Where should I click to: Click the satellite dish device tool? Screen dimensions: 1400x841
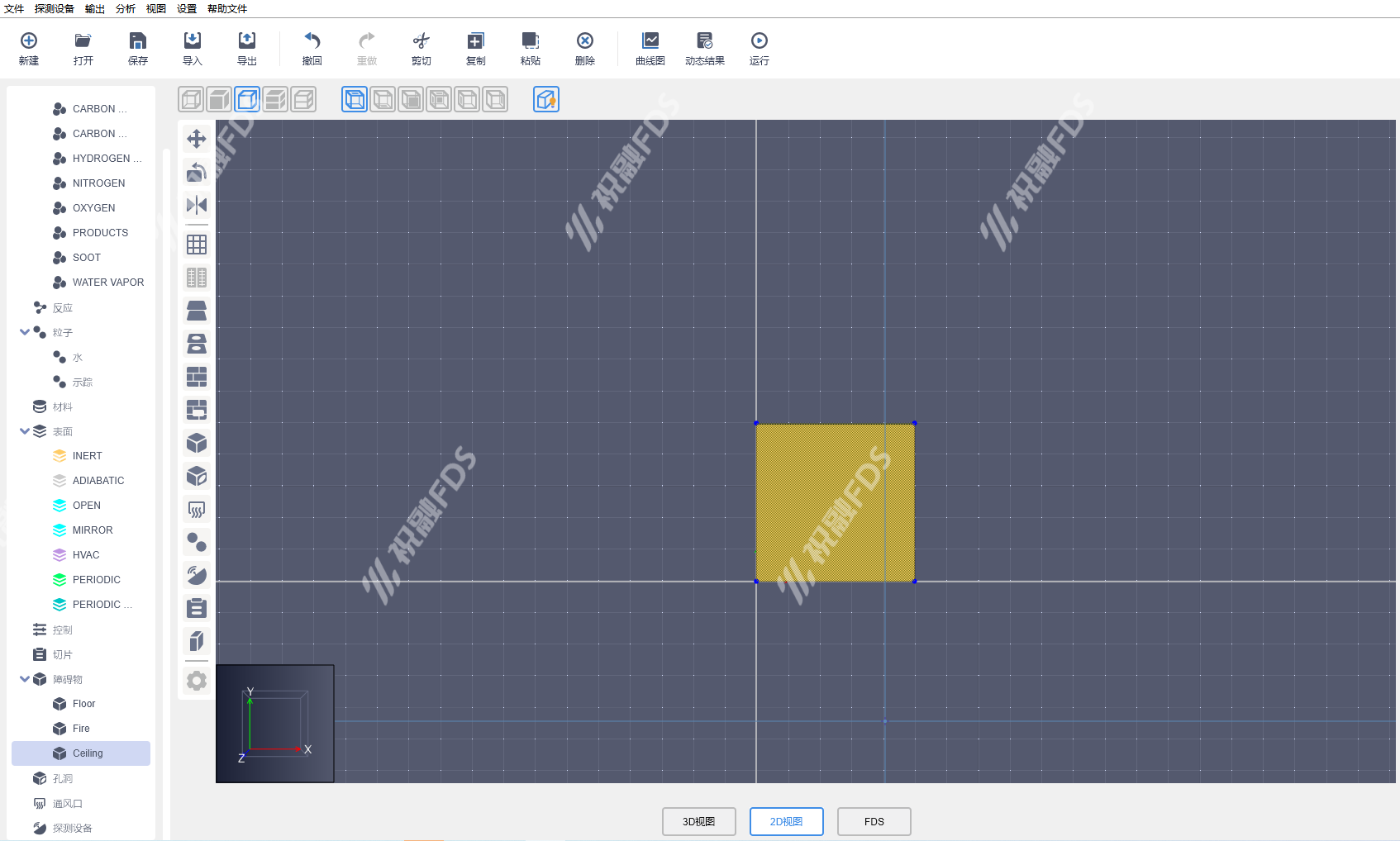pyautogui.click(x=197, y=575)
